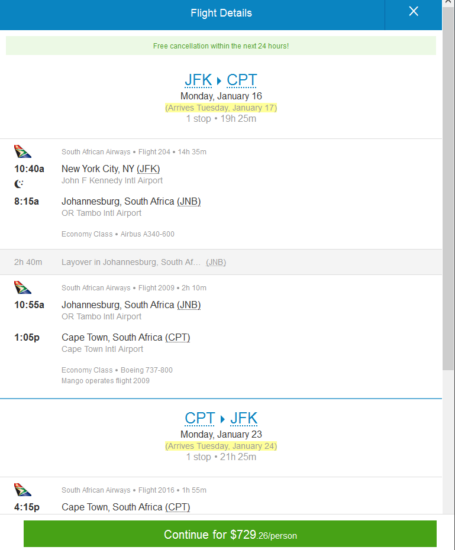Click the vertical scrollbar thumb

click(x=448, y=188)
